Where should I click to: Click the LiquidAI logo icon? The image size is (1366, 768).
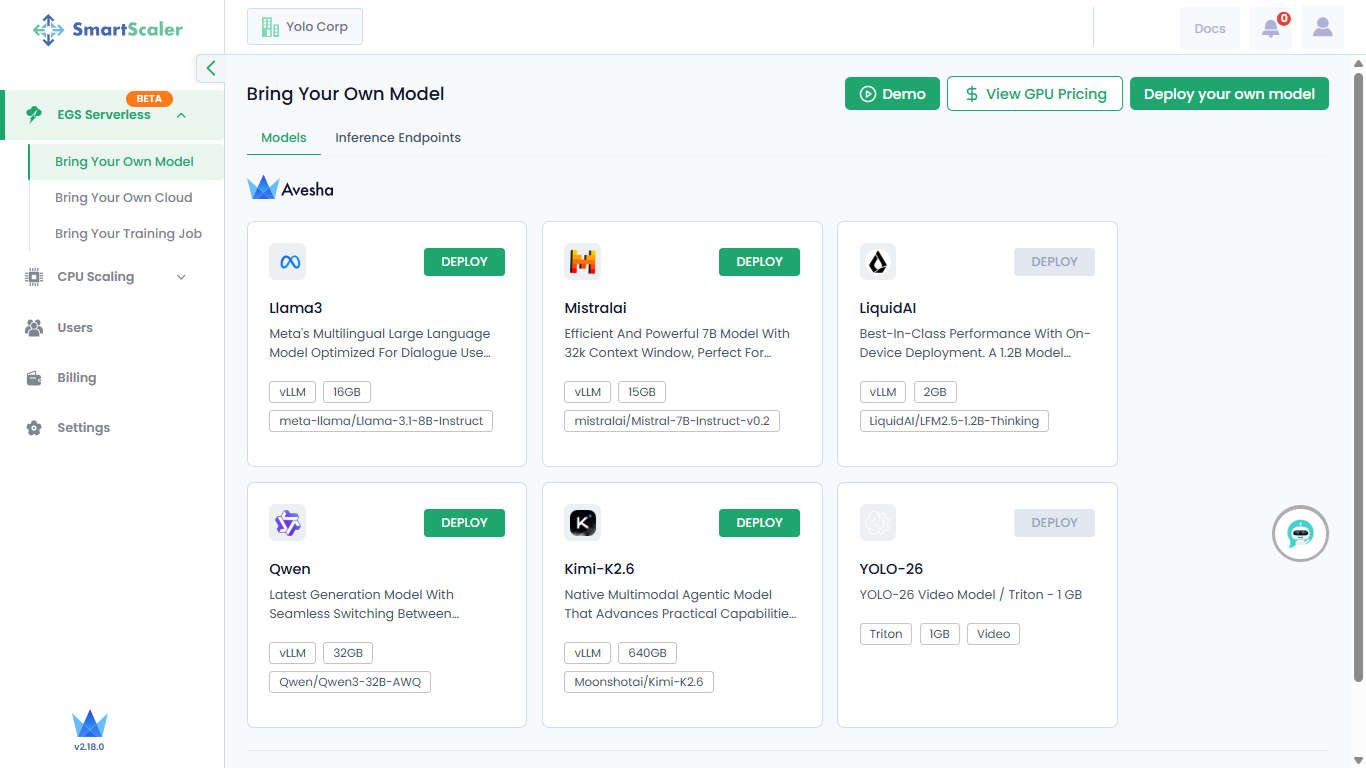click(878, 262)
